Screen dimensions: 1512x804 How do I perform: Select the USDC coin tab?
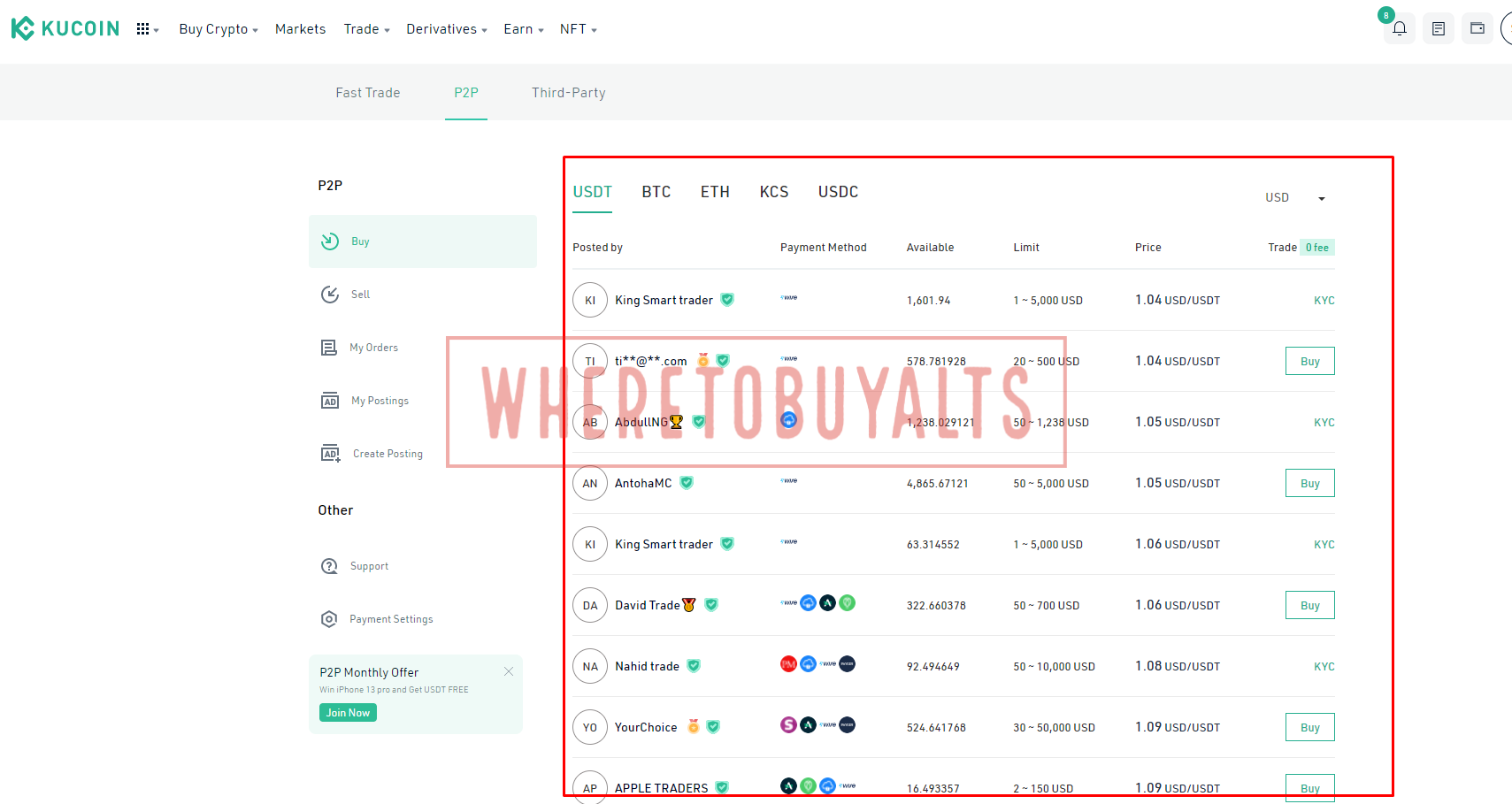point(838,192)
